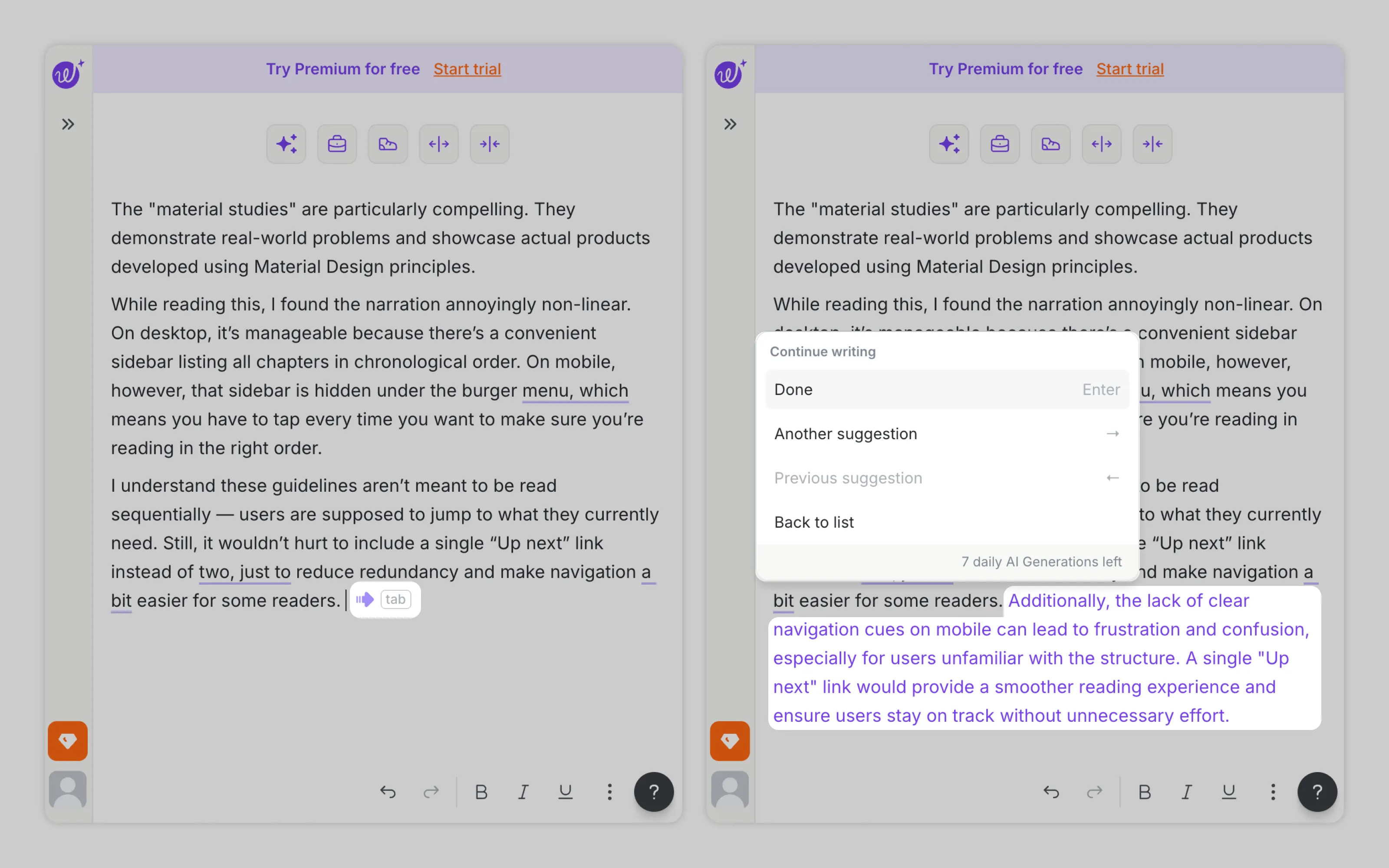Click the orange premium diamond icon in left sidebar

(68, 740)
